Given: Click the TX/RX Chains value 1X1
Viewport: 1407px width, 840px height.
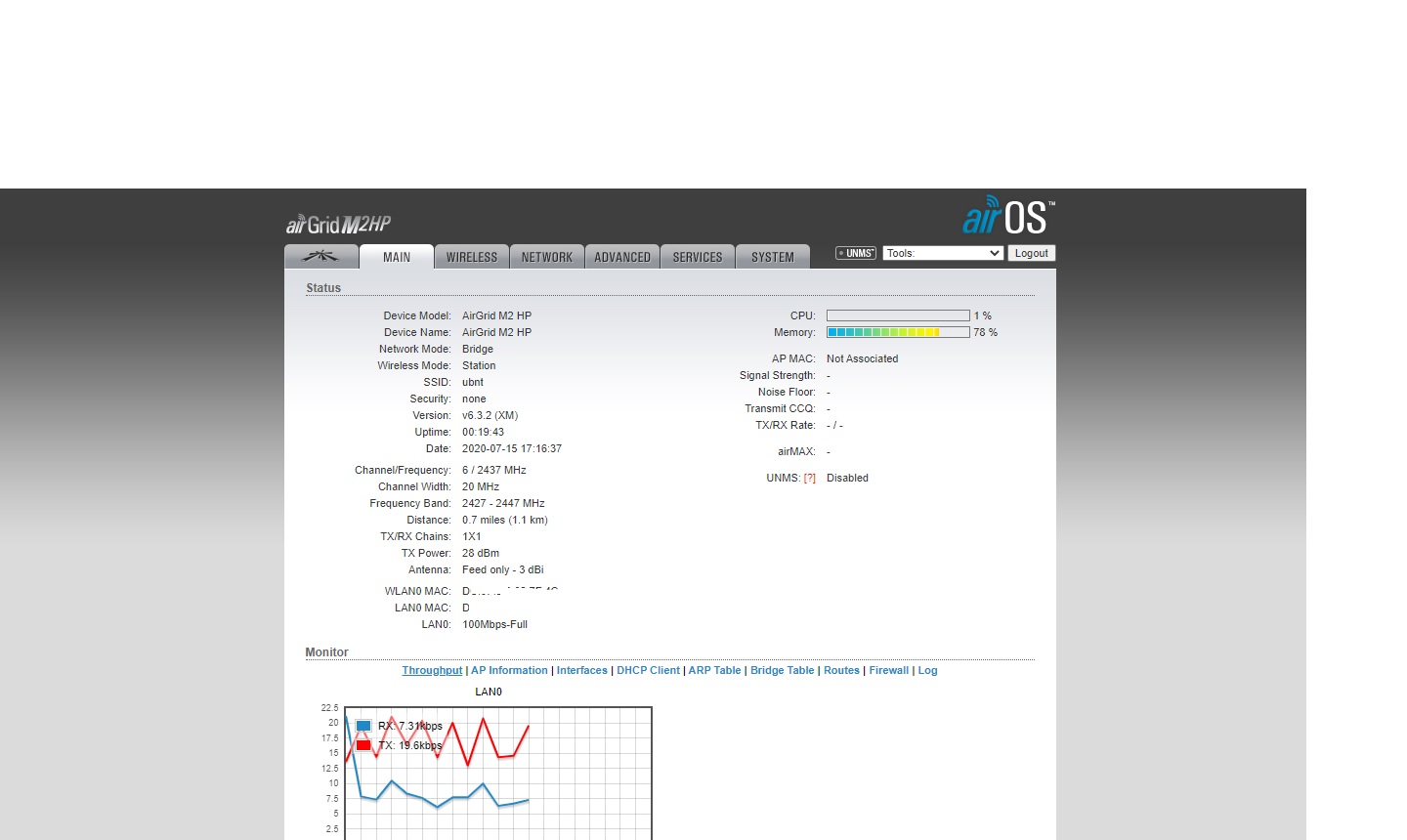Looking at the screenshot, I should click(x=472, y=536).
